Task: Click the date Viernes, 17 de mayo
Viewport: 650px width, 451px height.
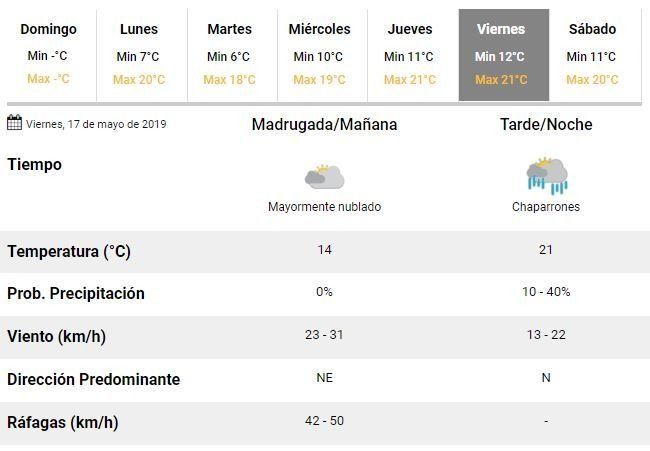Action: point(96,125)
